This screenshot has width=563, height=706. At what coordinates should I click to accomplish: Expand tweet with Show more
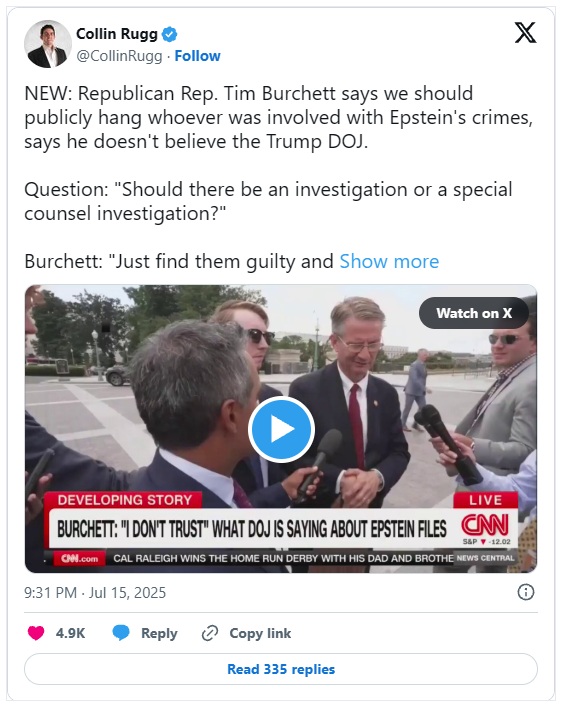[x=389, y=261]
